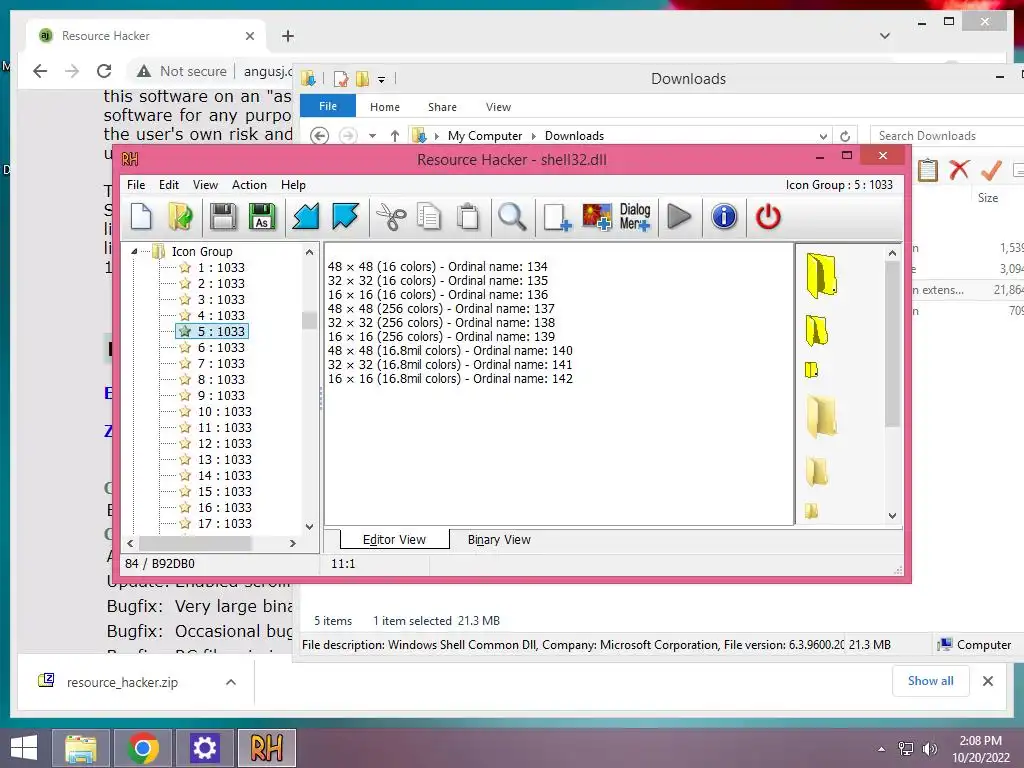This screenshot has height=768, width=1024.
Task: Select tree item 17 : 1033
Action: pyautogui.click(x=224, y=524)
